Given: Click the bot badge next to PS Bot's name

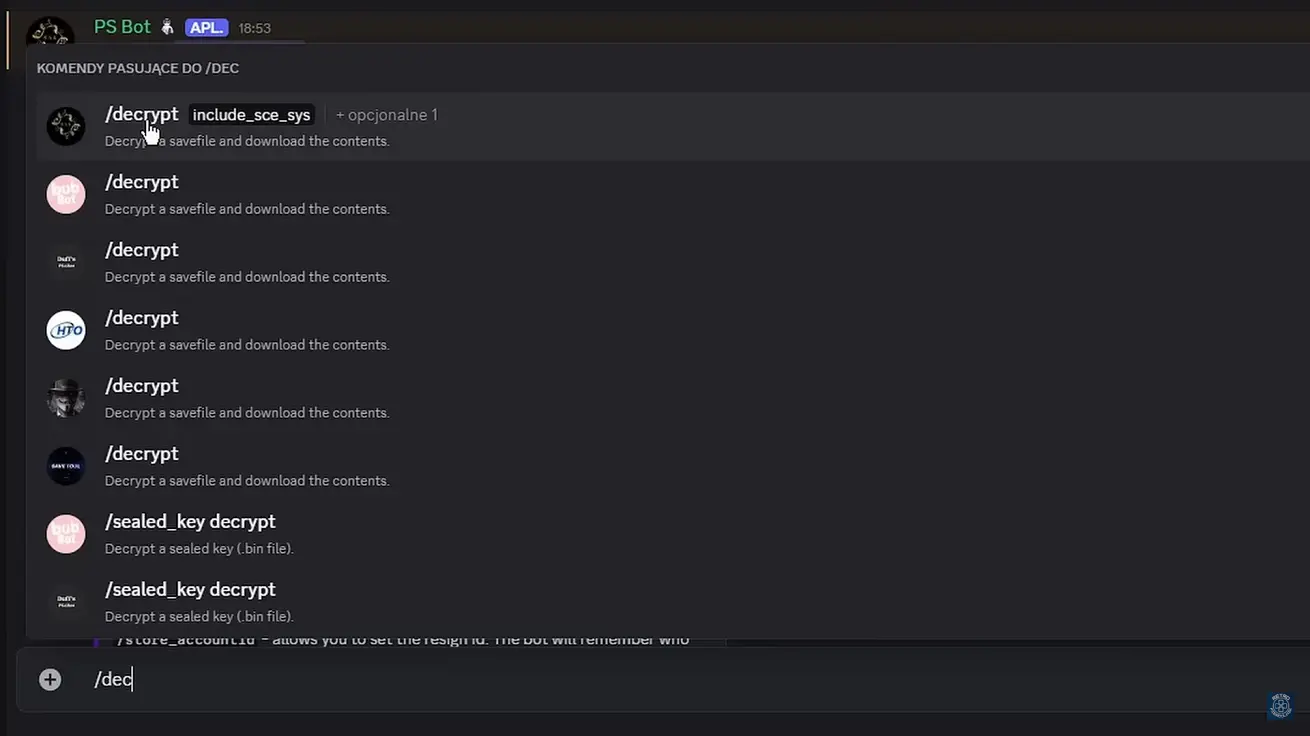Looking at the screenshot, I should [x=166, y=27].
